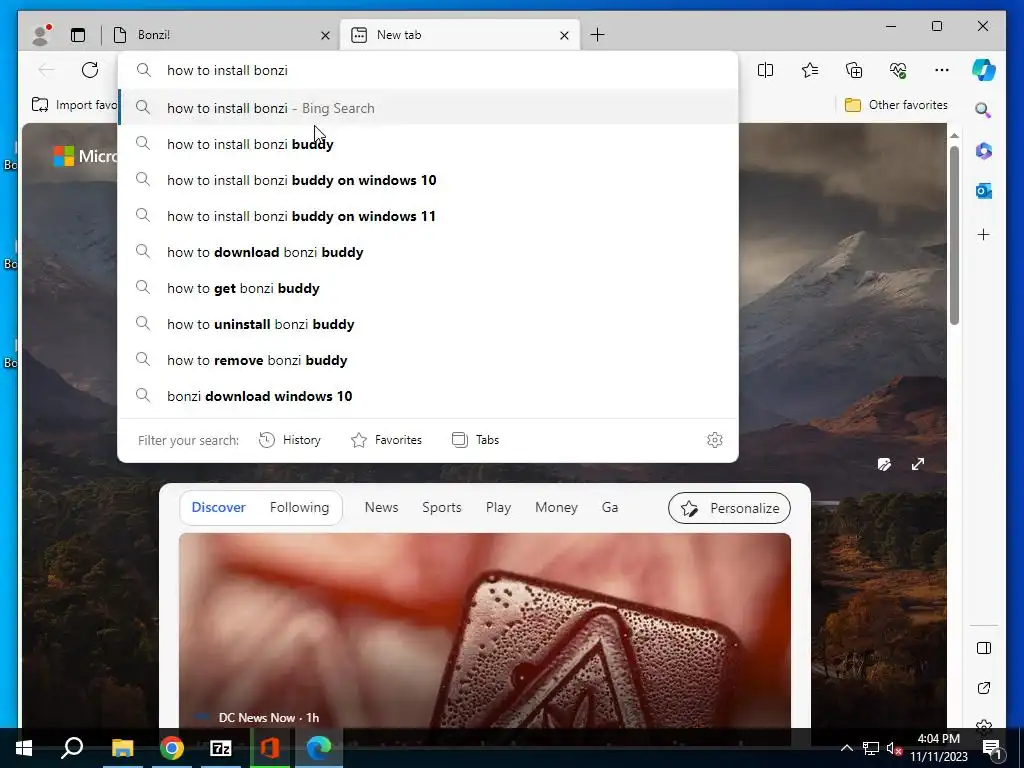Open Microsoft Office from taskbar
1024x768 pixels.
270,748
